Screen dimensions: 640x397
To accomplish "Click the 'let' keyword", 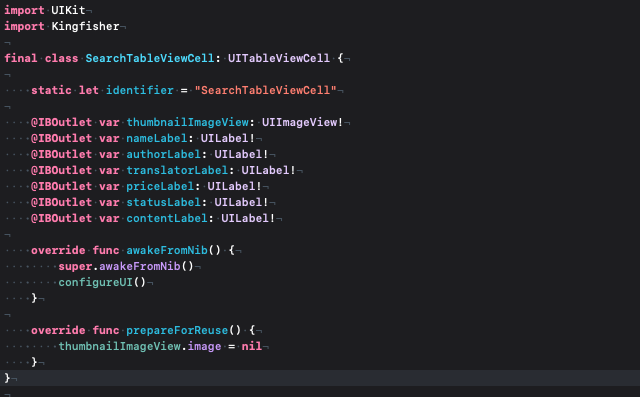I will click(89, 90).
